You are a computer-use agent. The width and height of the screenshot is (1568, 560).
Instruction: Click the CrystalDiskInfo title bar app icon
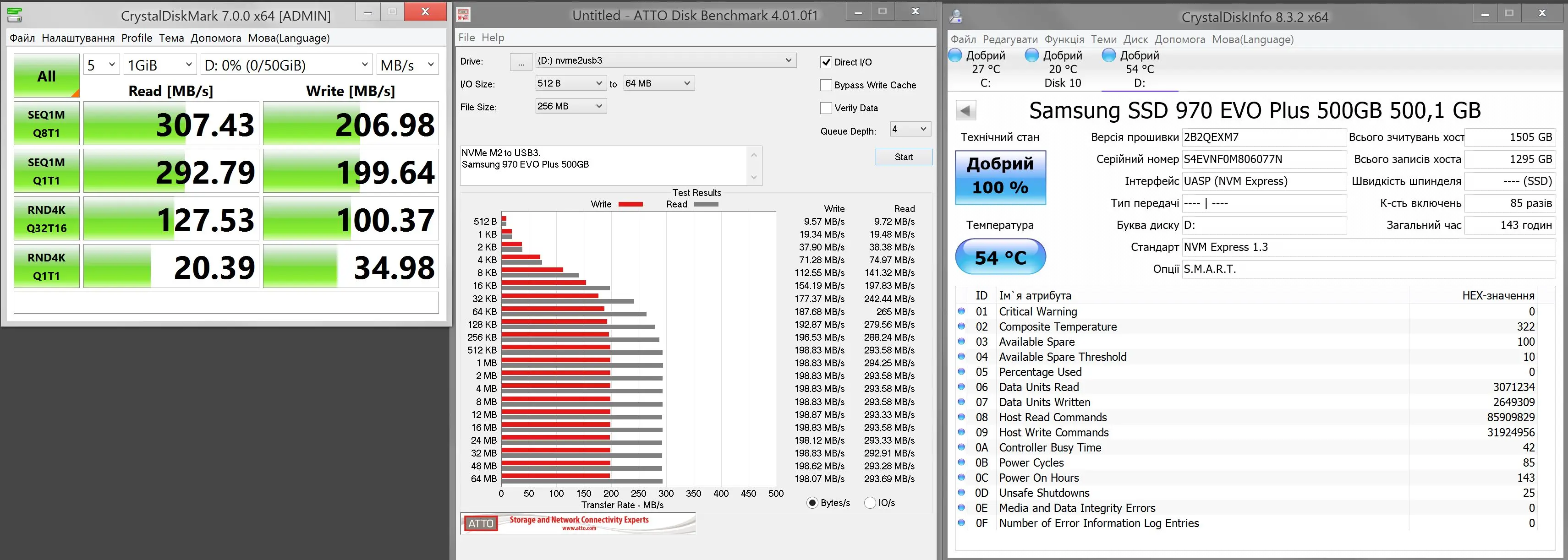[956, 16]
